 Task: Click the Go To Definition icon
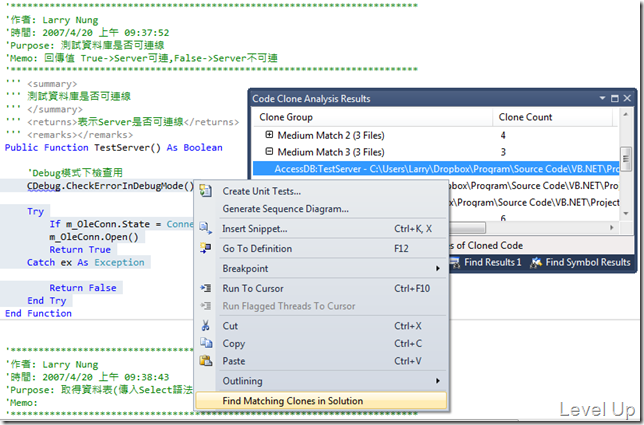tap(205, 248)
